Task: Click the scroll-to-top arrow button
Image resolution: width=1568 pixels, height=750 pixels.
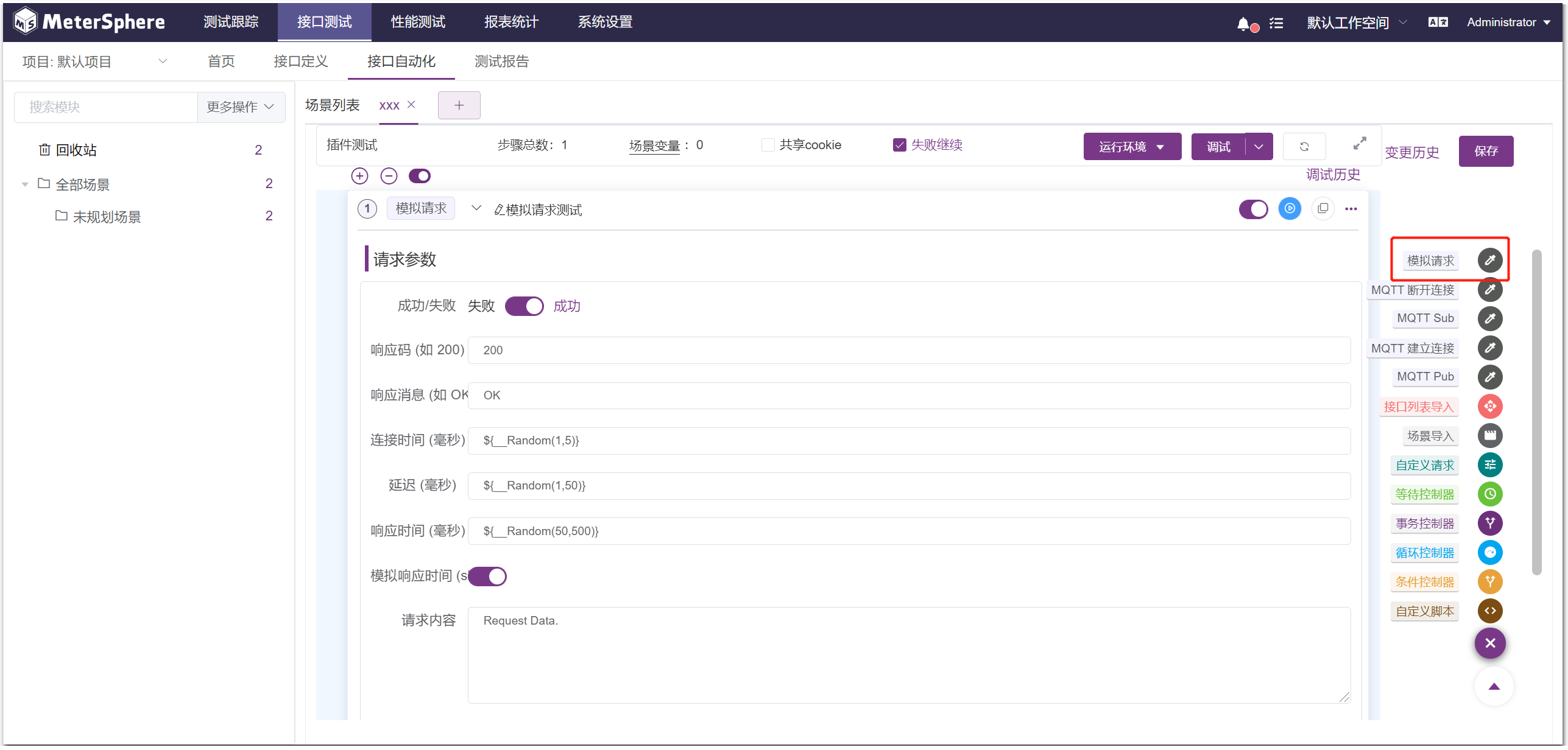Action: click(x=1494, y=687)
